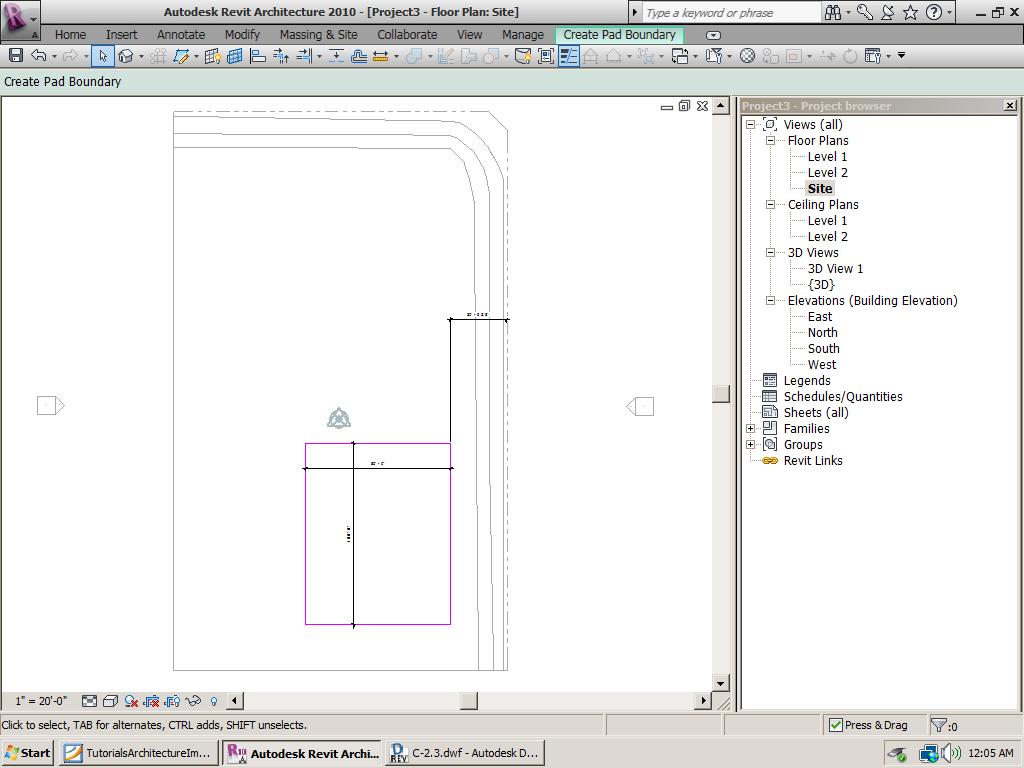Collapse the Floor Plans tree node
Screen dimensions: 1024x768
pos(771,141)
